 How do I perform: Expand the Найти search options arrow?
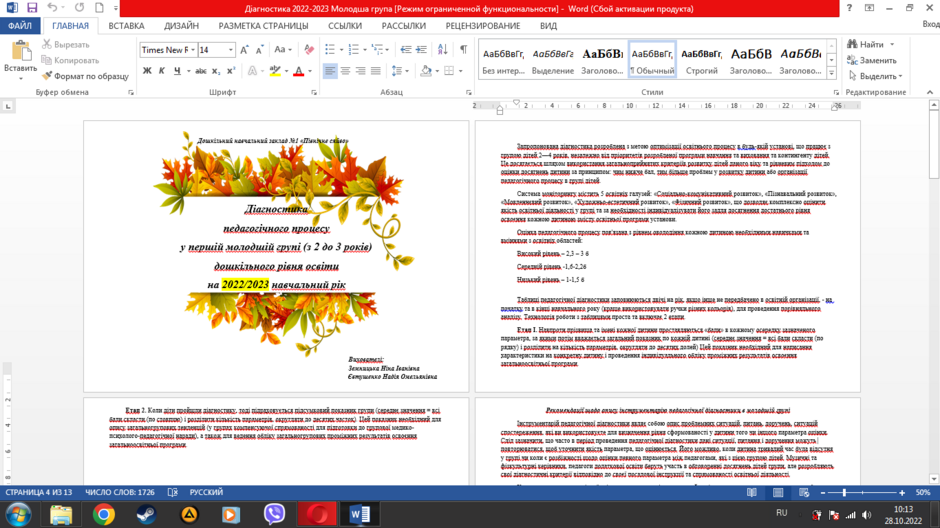[x=892, y=44]
